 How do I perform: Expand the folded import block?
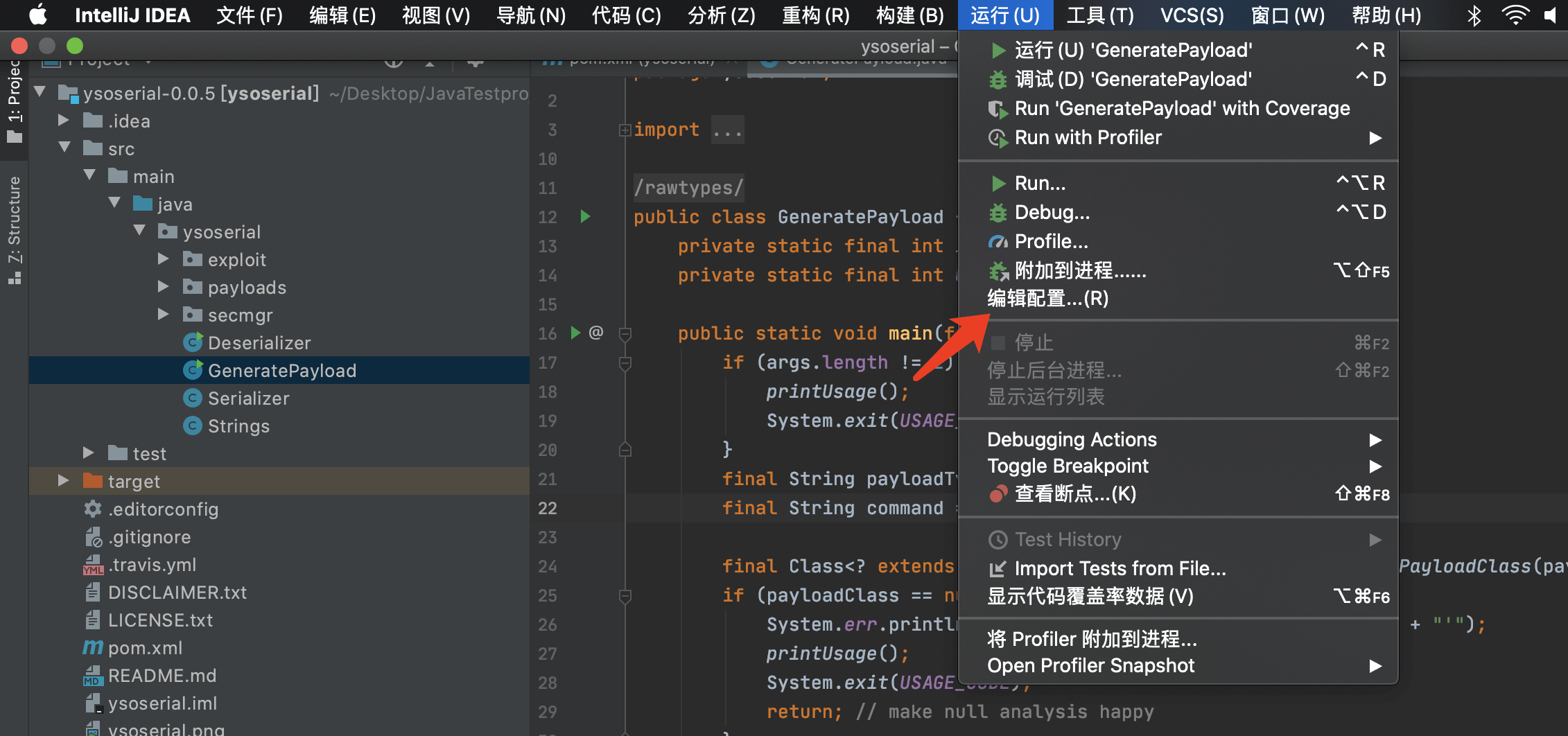(x=625, y=130)
